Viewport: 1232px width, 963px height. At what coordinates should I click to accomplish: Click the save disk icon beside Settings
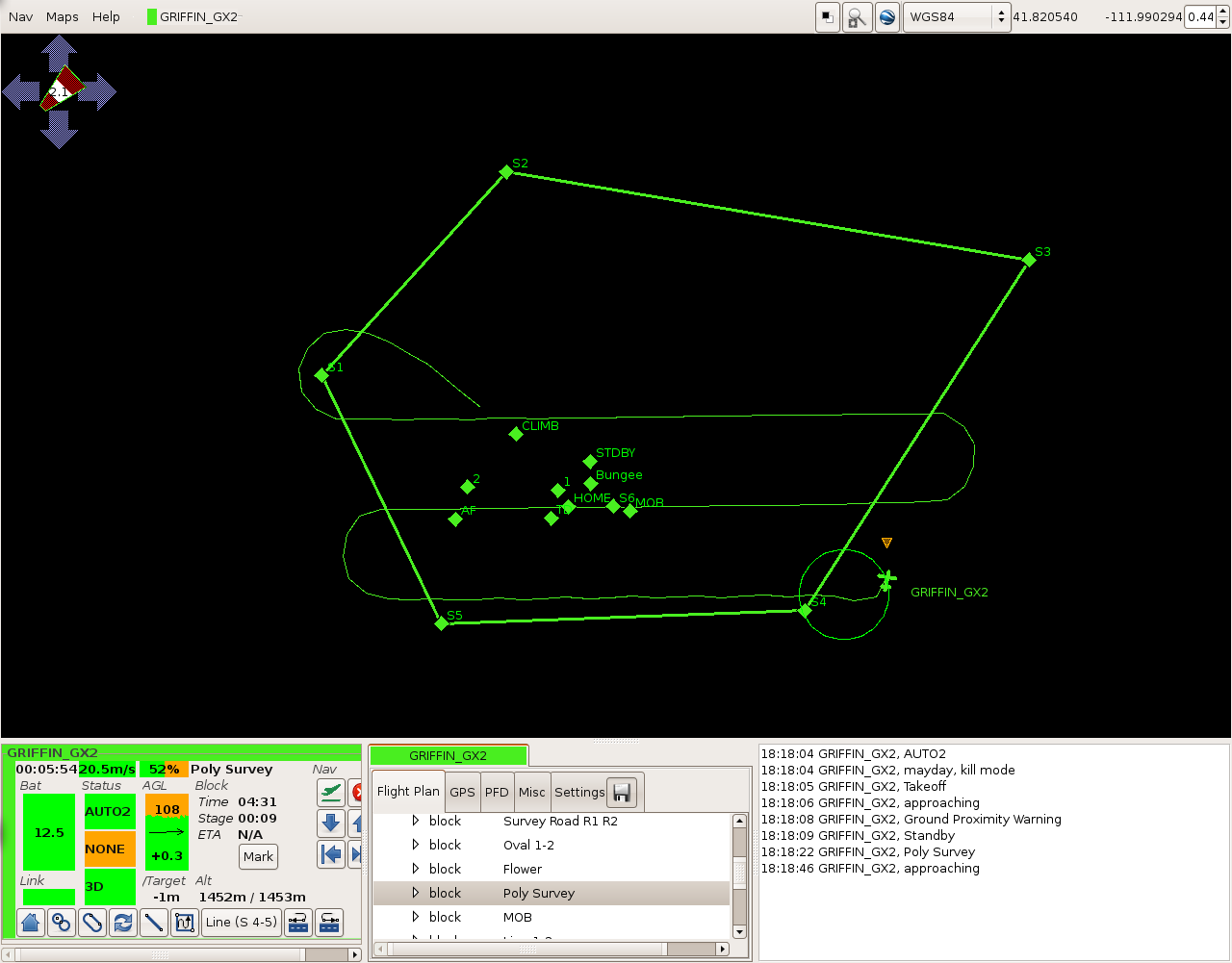[622, 793]
